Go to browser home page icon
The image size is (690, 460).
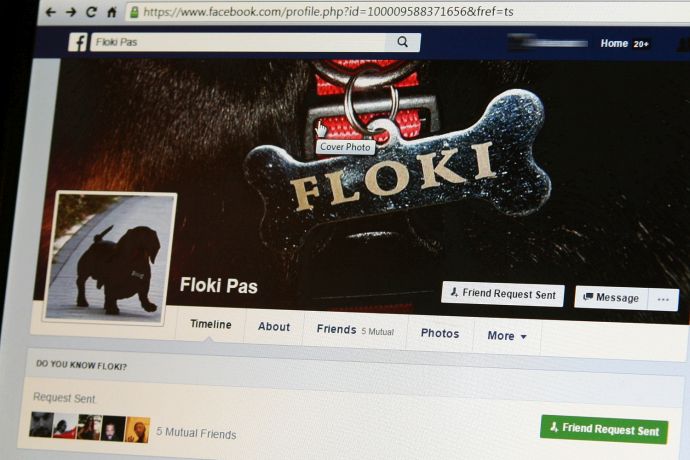coord(112,12)
